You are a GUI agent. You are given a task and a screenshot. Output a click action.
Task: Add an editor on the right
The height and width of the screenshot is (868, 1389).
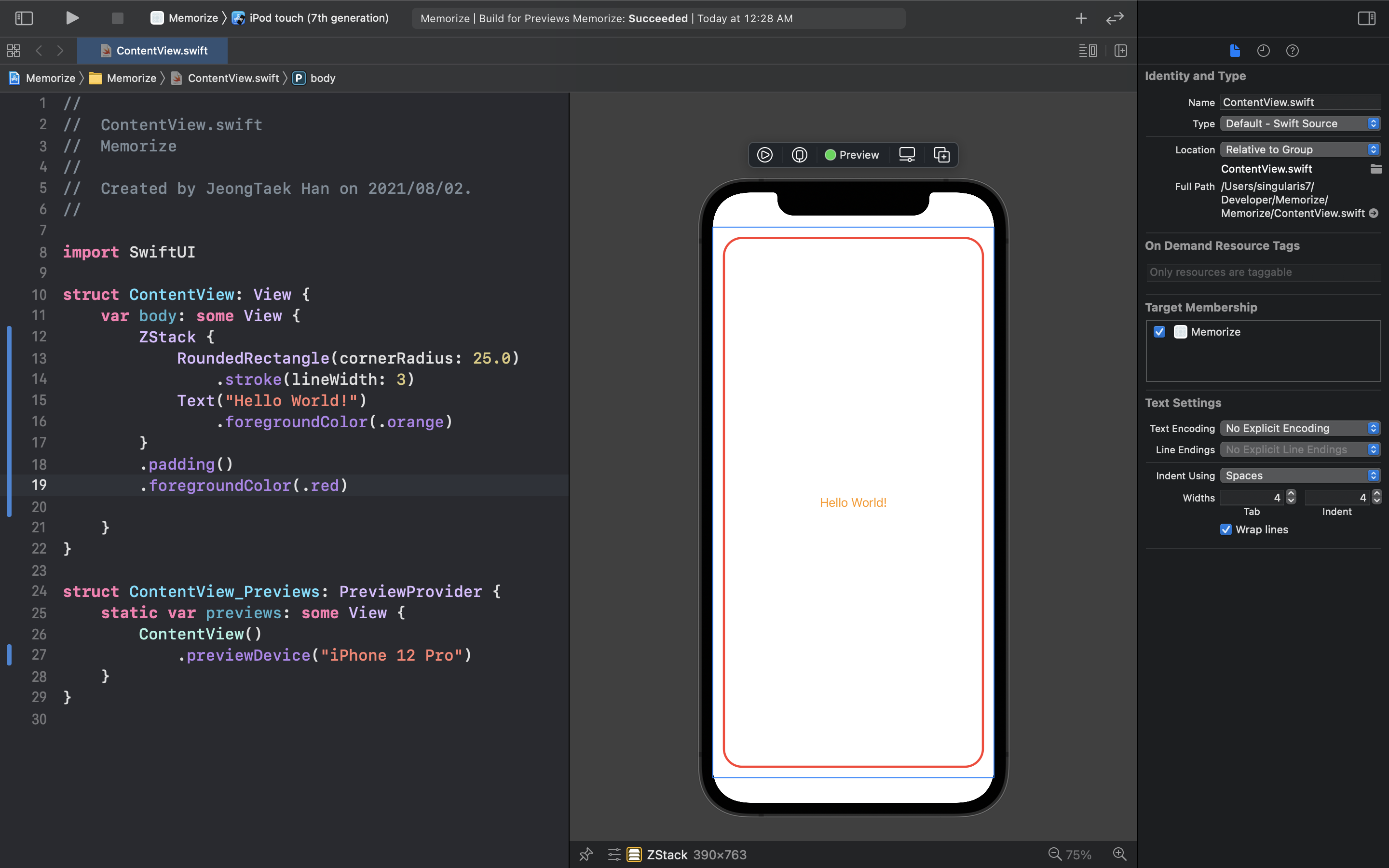click(1120, 51)
